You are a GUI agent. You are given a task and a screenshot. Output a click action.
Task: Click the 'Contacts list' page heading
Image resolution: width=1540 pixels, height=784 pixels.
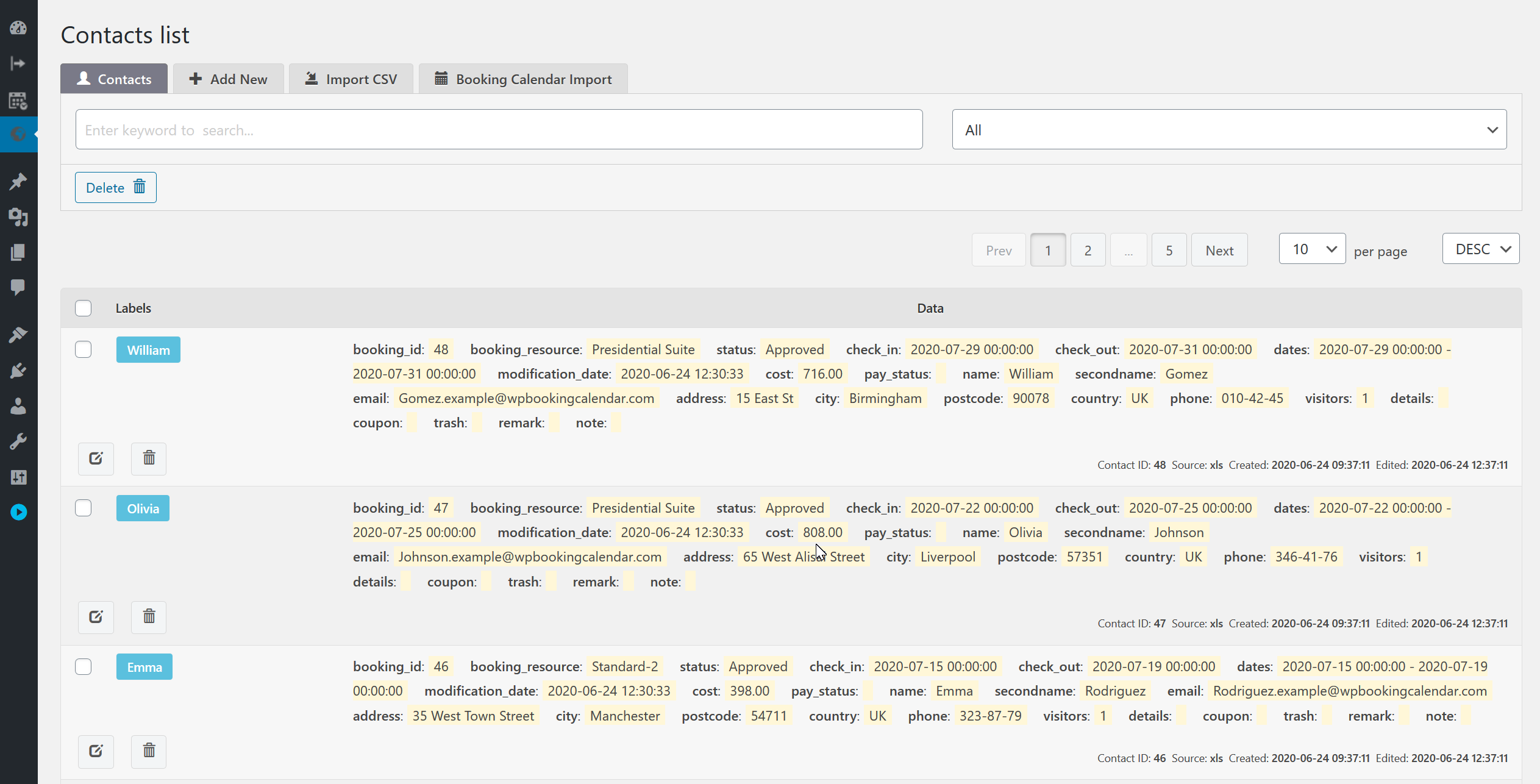pyautogui.click(x=125, y=35)
